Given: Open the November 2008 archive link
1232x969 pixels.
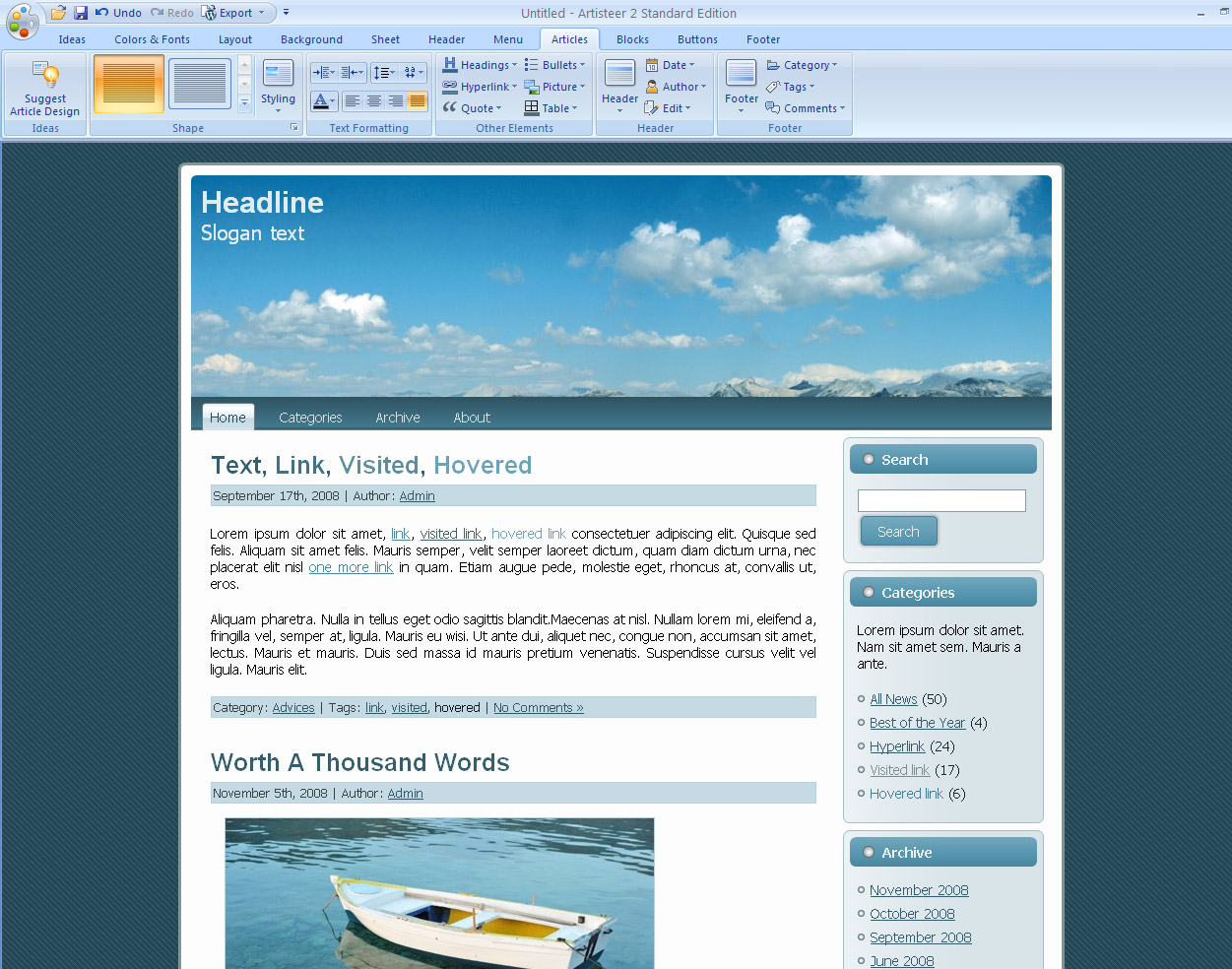Looking at the screenshot, I should 919,890.
